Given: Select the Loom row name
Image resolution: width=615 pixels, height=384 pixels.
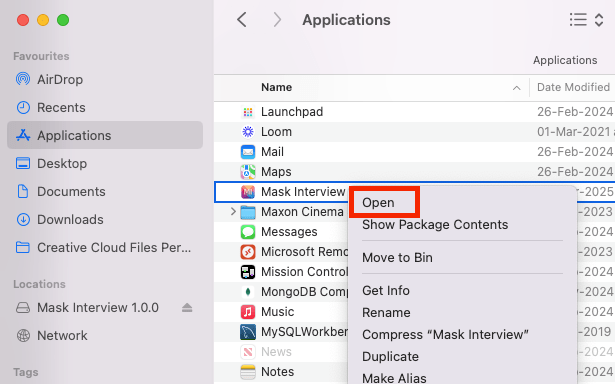Looking at the screenshot, I should (277, 132).
